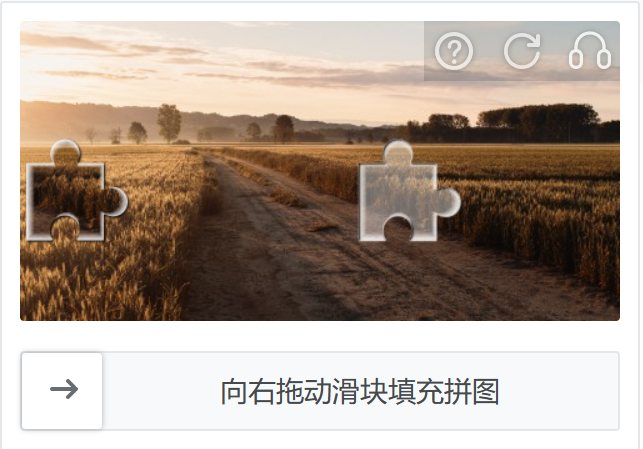Click the dark tree grove on right horizon
This screenshot has height=449, width=643.
point(538,119)
